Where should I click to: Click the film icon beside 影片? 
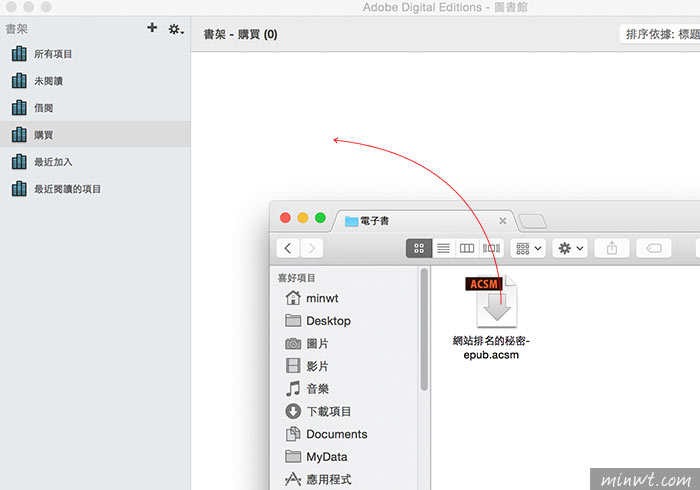pyautogui.click(x=293, y=366)
